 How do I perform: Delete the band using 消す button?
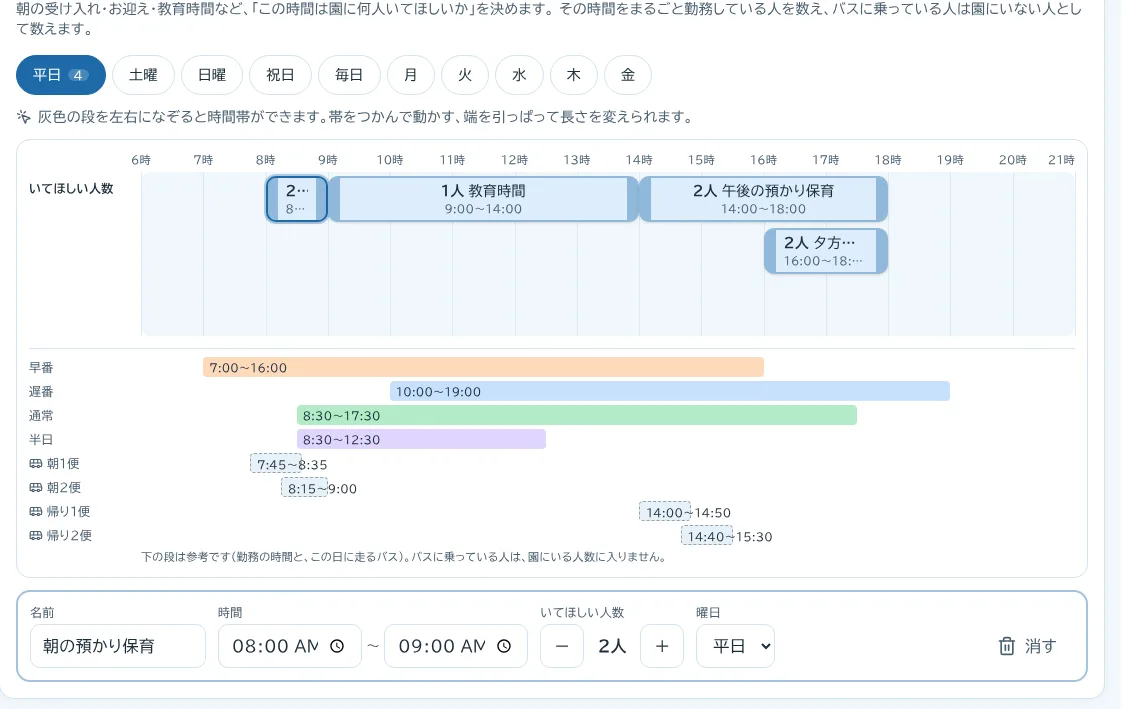coord(1027,646)
